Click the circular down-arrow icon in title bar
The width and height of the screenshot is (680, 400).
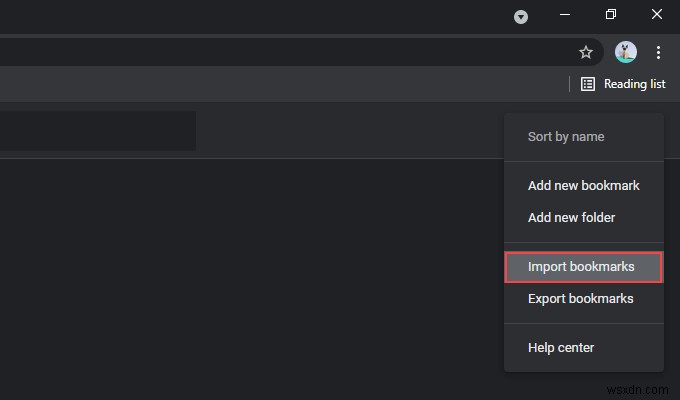(521, 17)
